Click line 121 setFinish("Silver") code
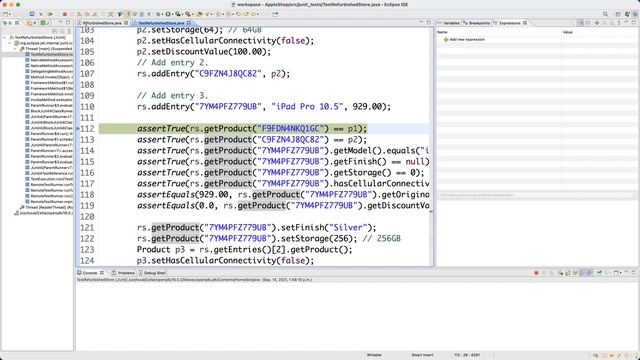The width and height of the screenshot is (640, 360). 256,227
